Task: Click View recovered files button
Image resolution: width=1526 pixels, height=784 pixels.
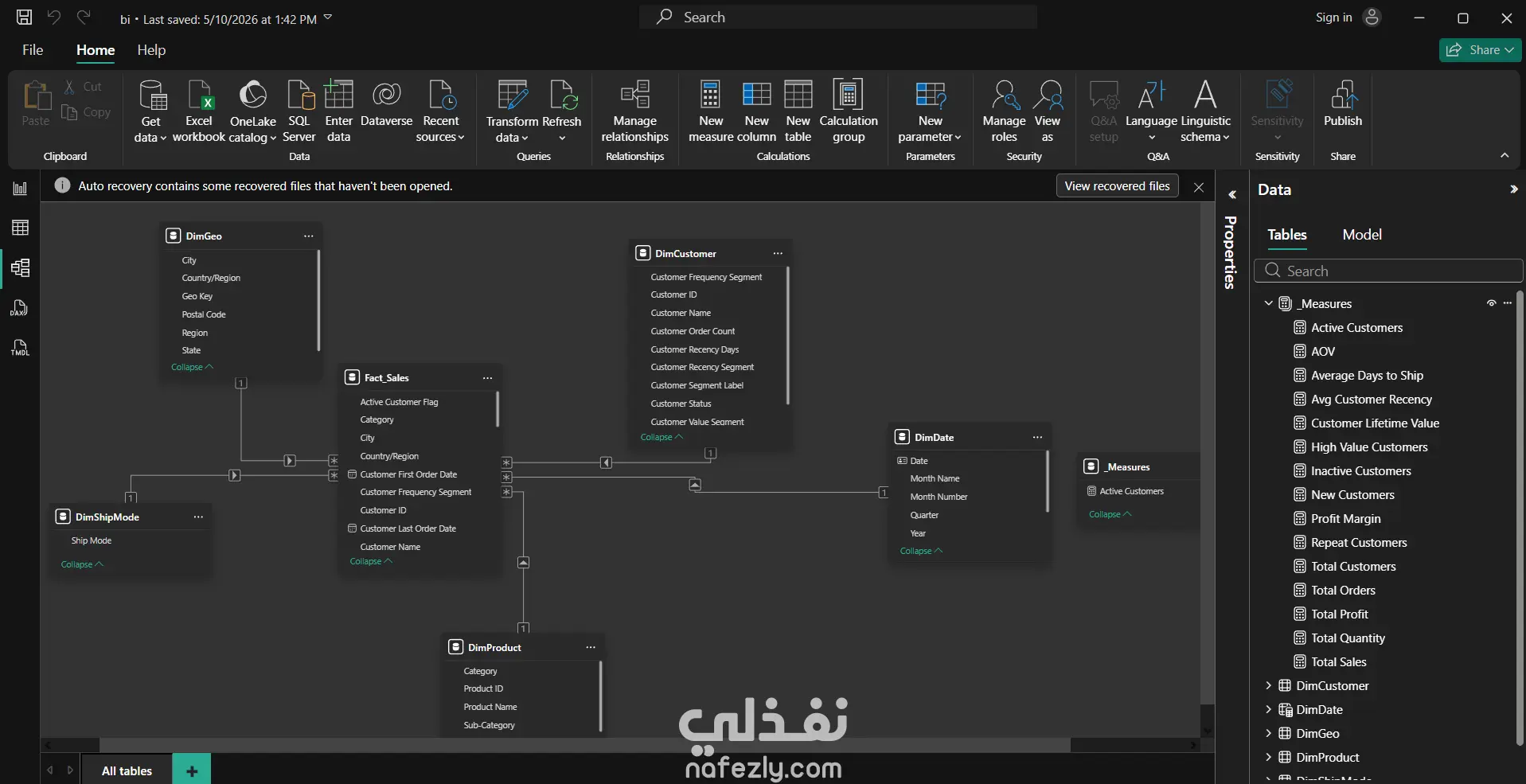Action: tap(1117, 186)
